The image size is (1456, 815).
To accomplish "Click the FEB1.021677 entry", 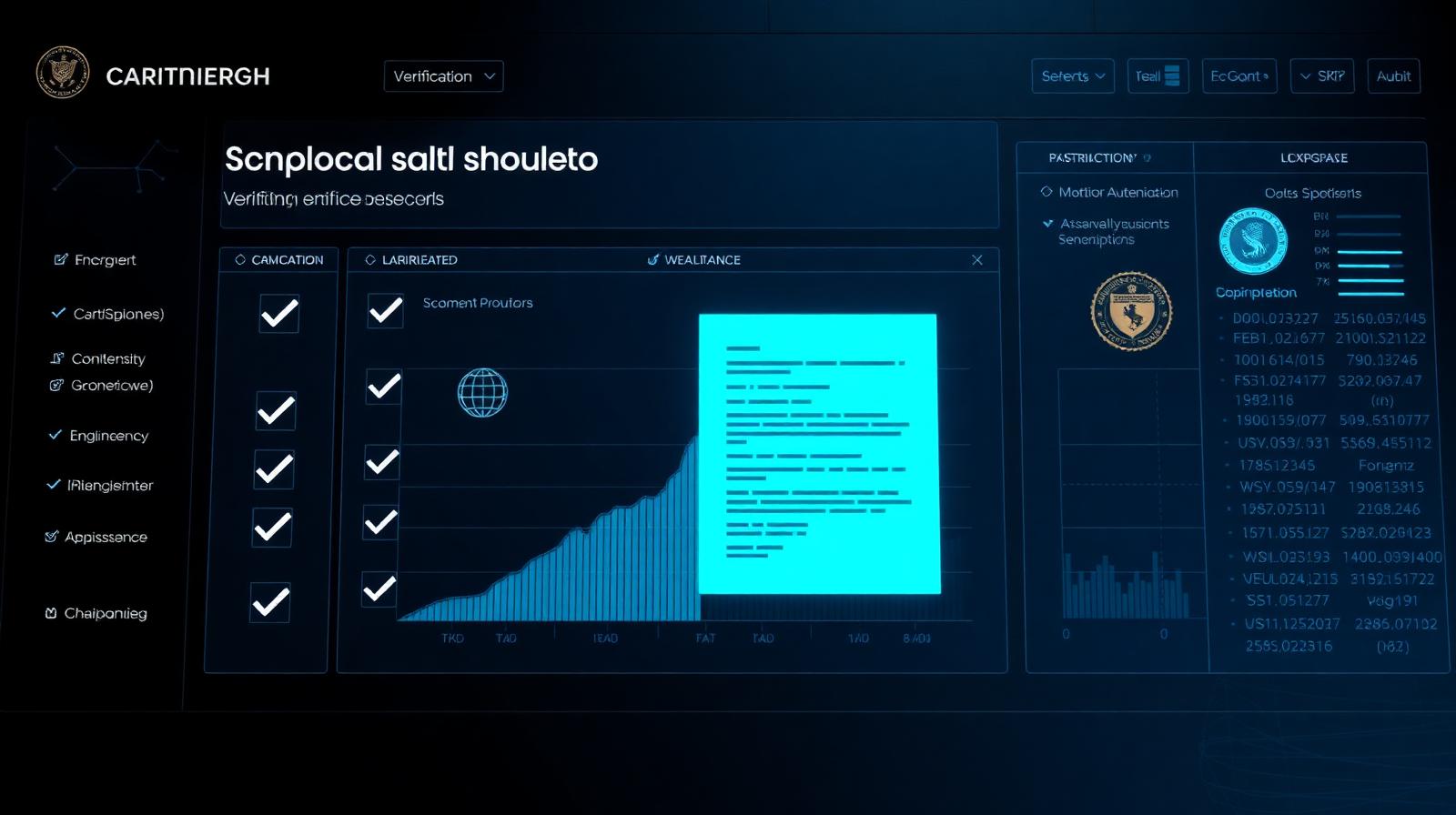I will pos(1279,338).
